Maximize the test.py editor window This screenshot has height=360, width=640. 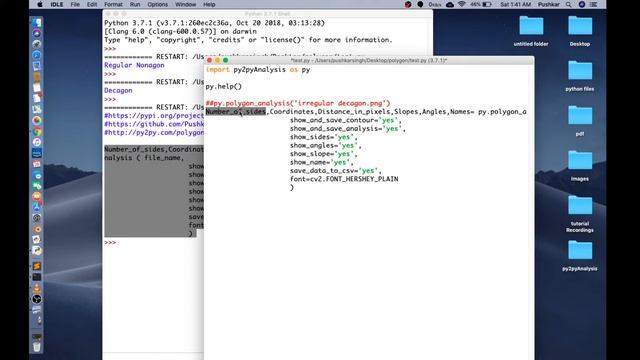pos(225,60)
